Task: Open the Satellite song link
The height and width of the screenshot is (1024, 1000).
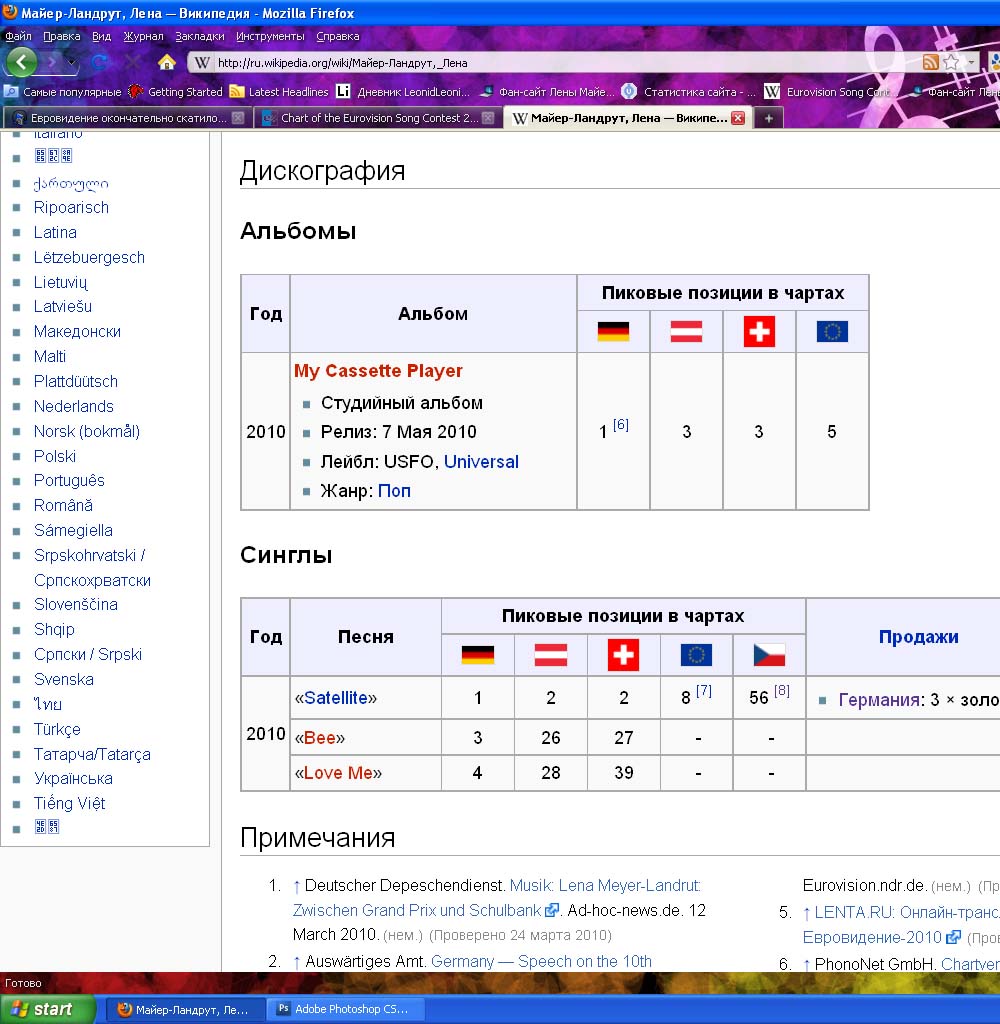Action: coord(340,698)
